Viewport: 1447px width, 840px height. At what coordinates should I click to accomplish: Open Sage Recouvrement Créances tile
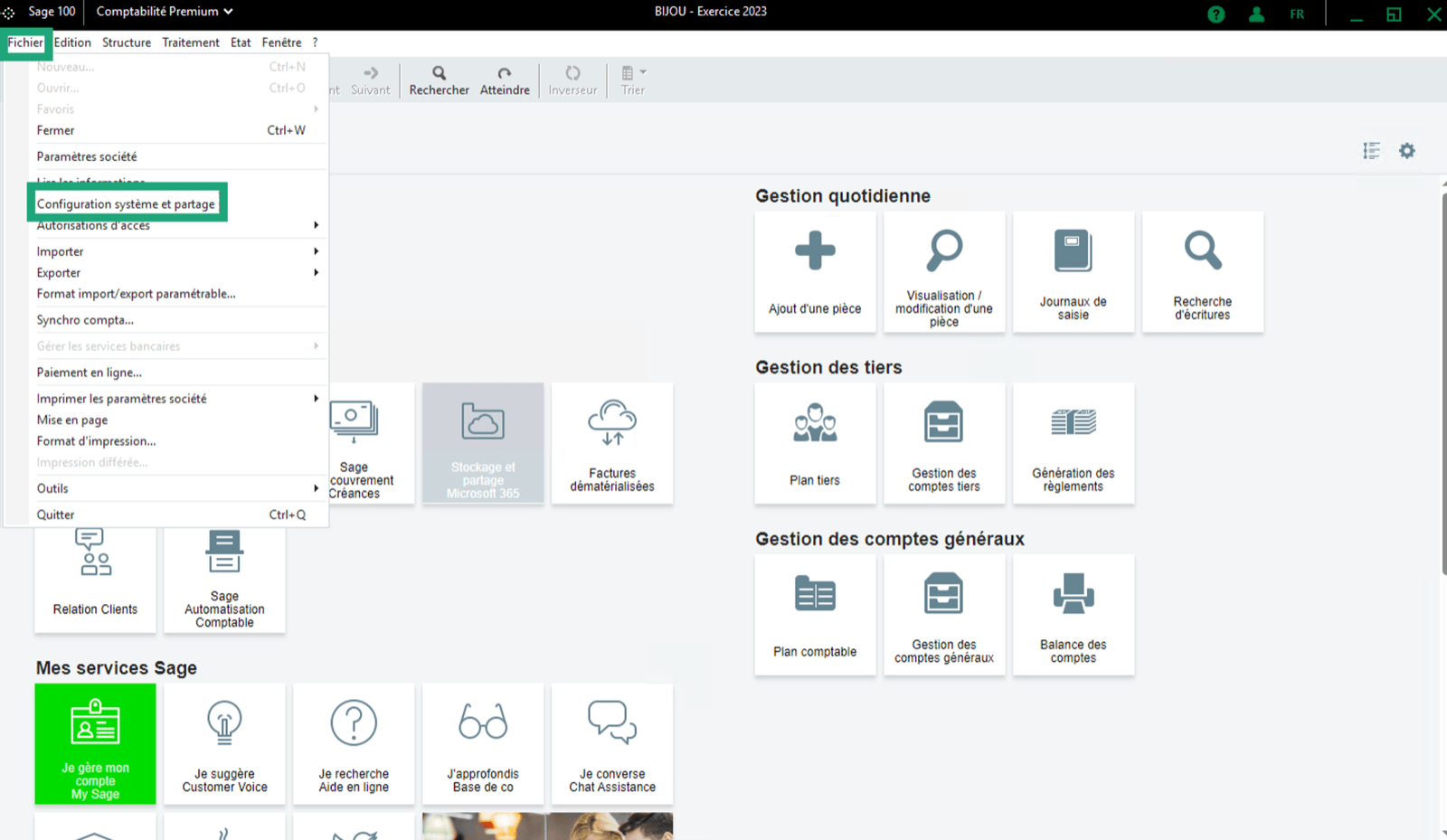372,443
